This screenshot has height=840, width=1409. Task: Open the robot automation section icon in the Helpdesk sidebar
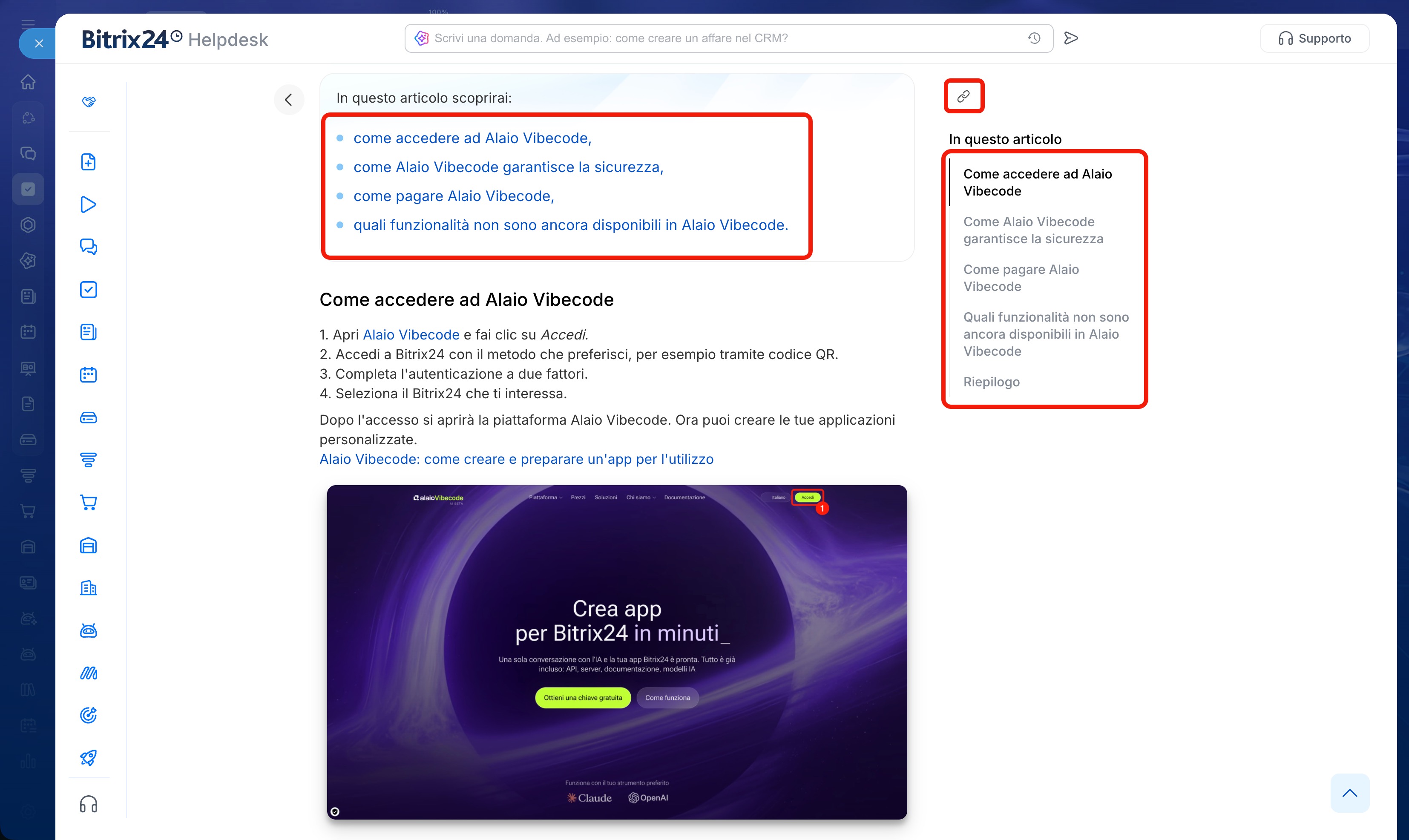(89, 630)
